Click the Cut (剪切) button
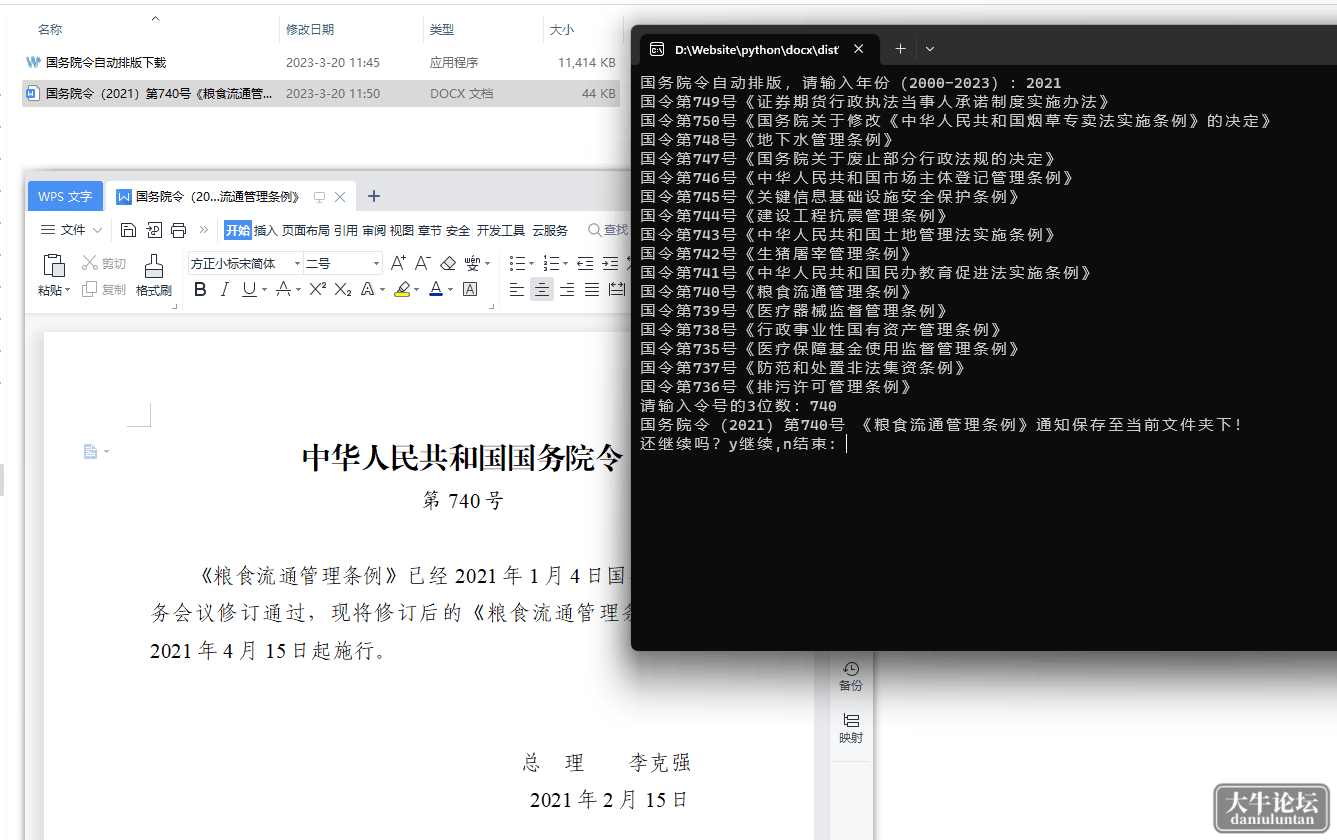The image size is (1337, 840). [x=104, y=263]
